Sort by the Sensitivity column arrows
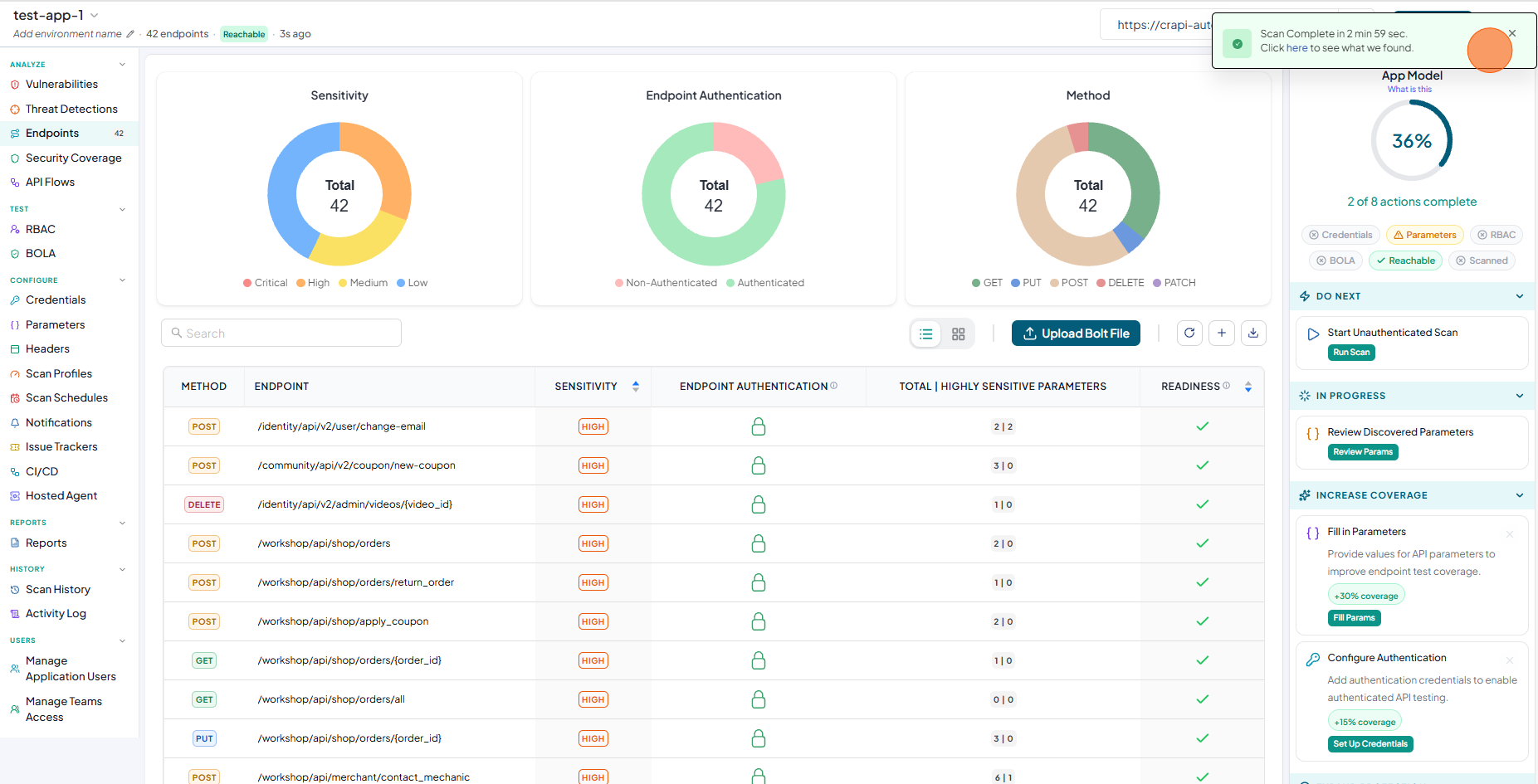The height and width of the screenshot is (784, 1538). (636, 387)
